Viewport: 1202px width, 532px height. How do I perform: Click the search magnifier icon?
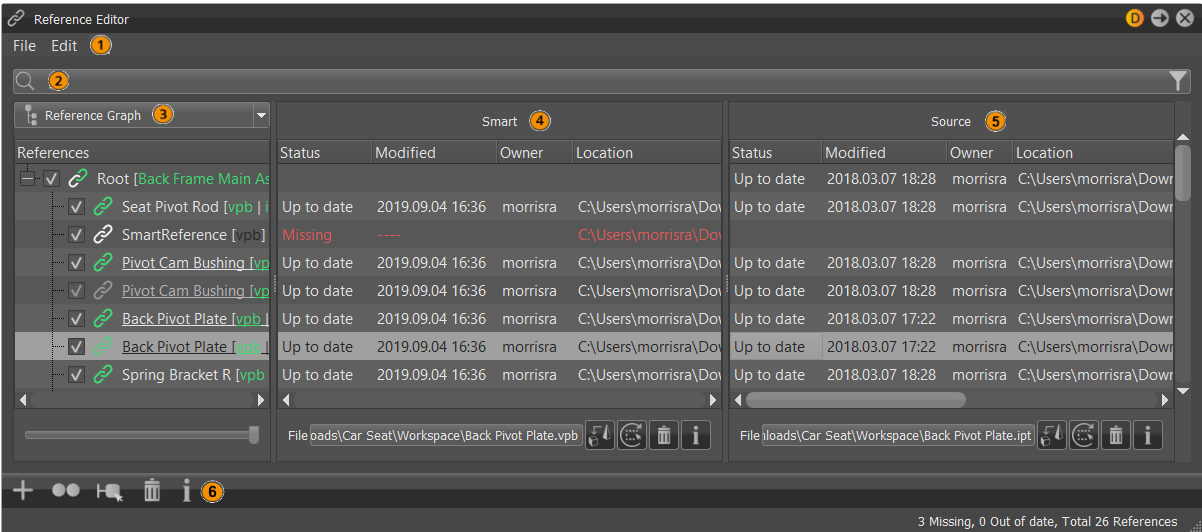(x=25, y=81)
